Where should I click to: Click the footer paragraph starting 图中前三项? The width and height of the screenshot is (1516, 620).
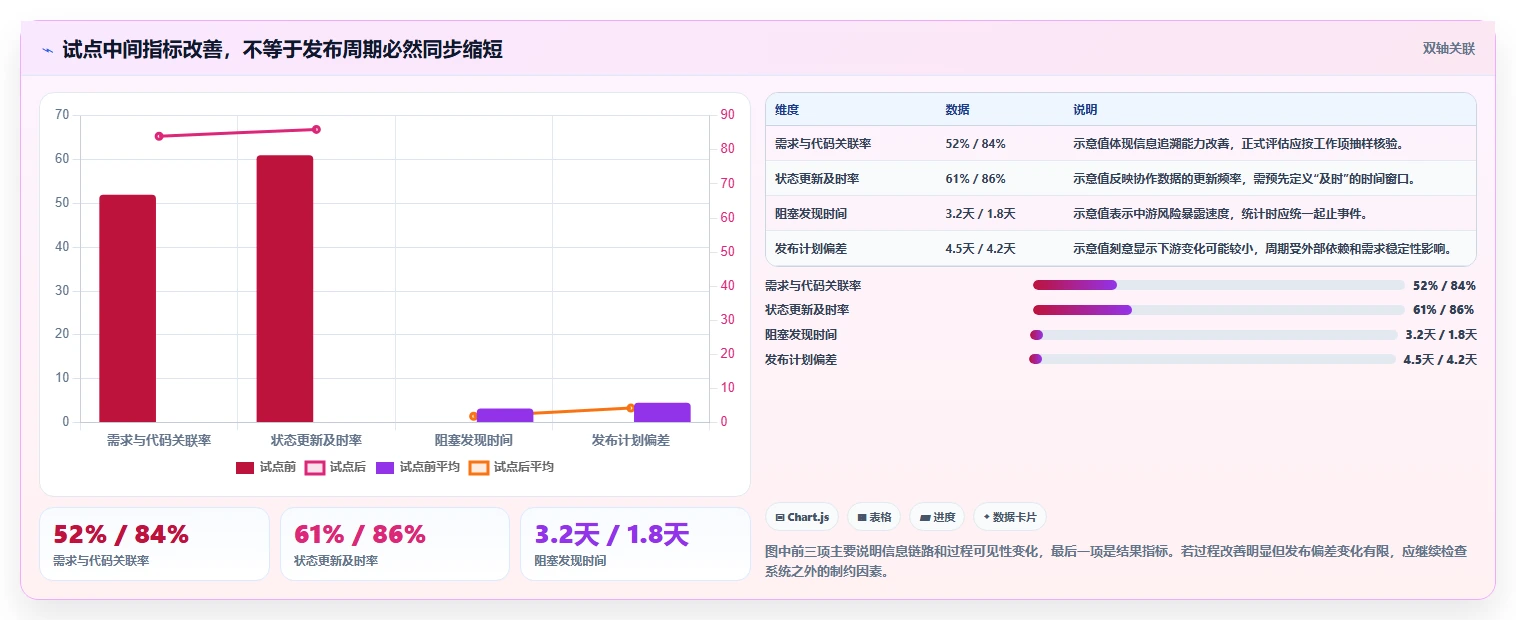[x=1116, y=562]
